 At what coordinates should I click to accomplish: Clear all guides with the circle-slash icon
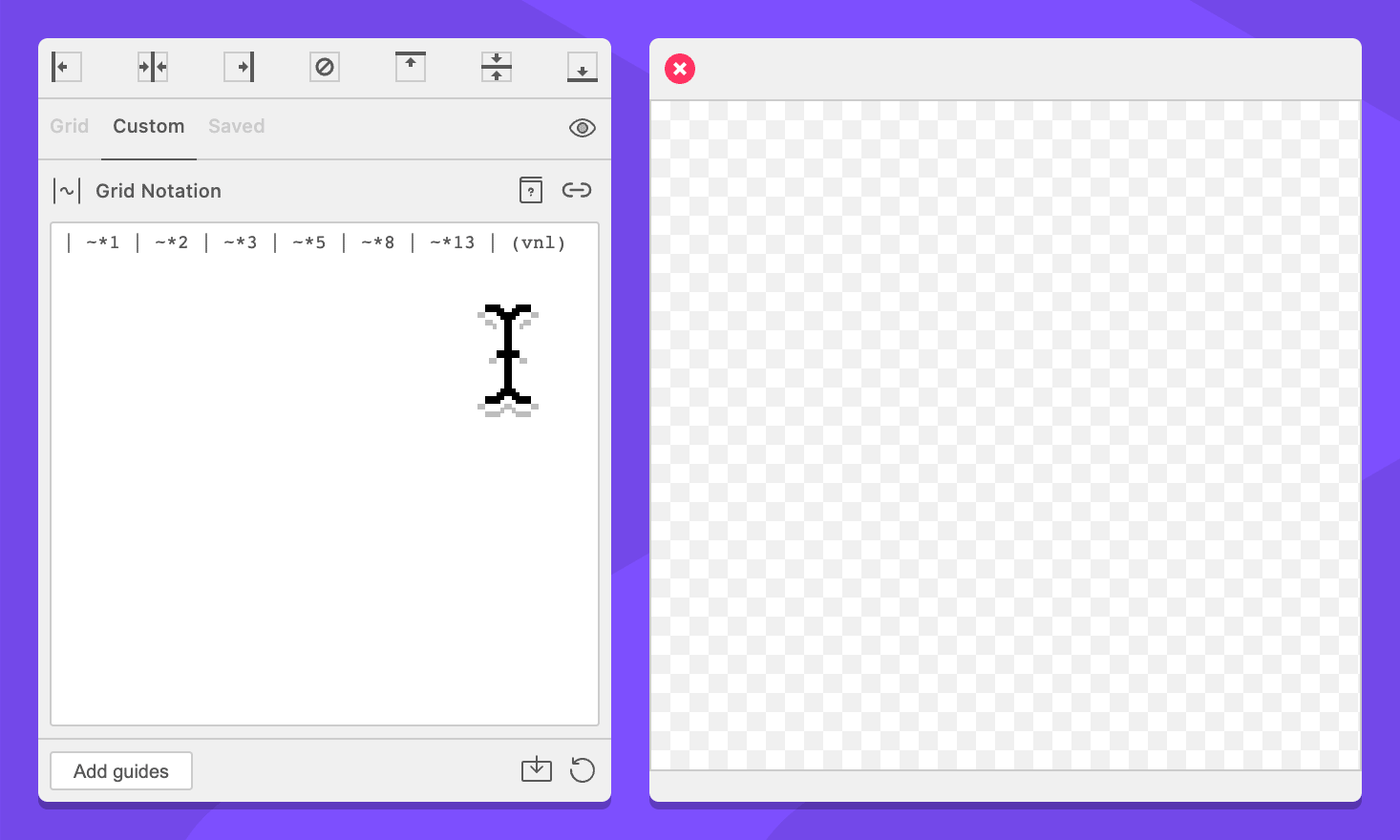pos(325,67)
